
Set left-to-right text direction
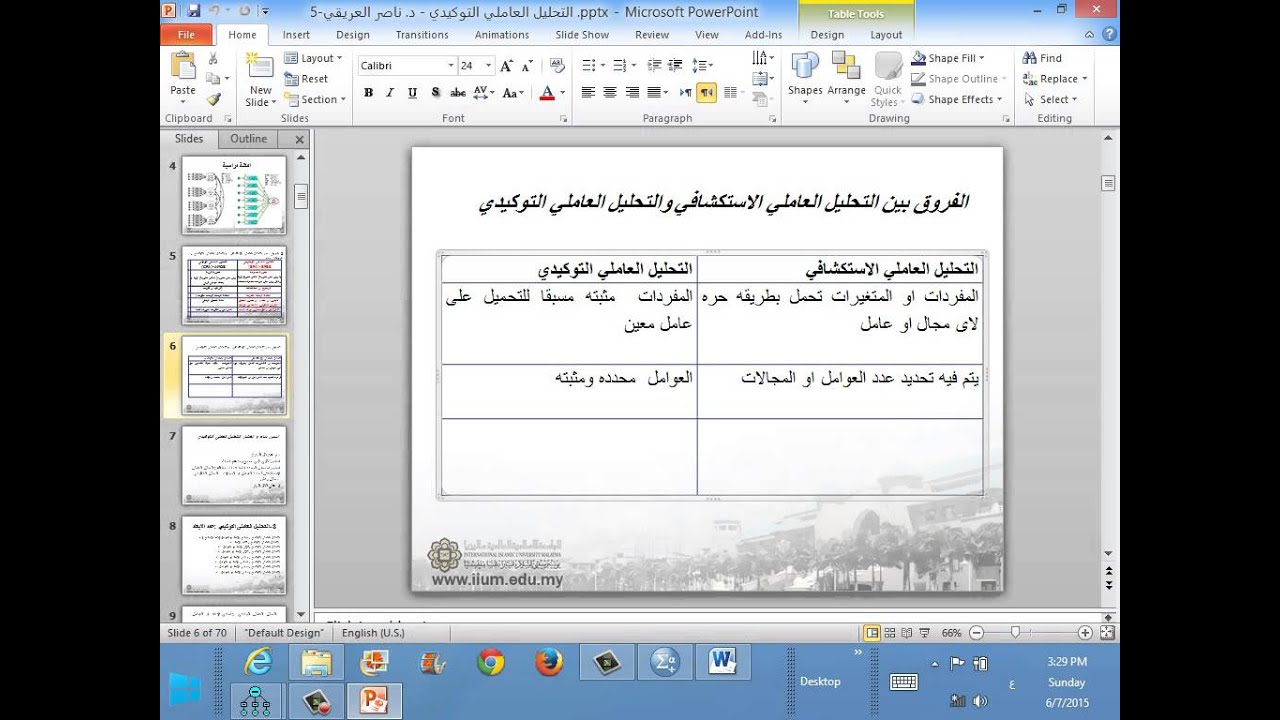(685, 92)
